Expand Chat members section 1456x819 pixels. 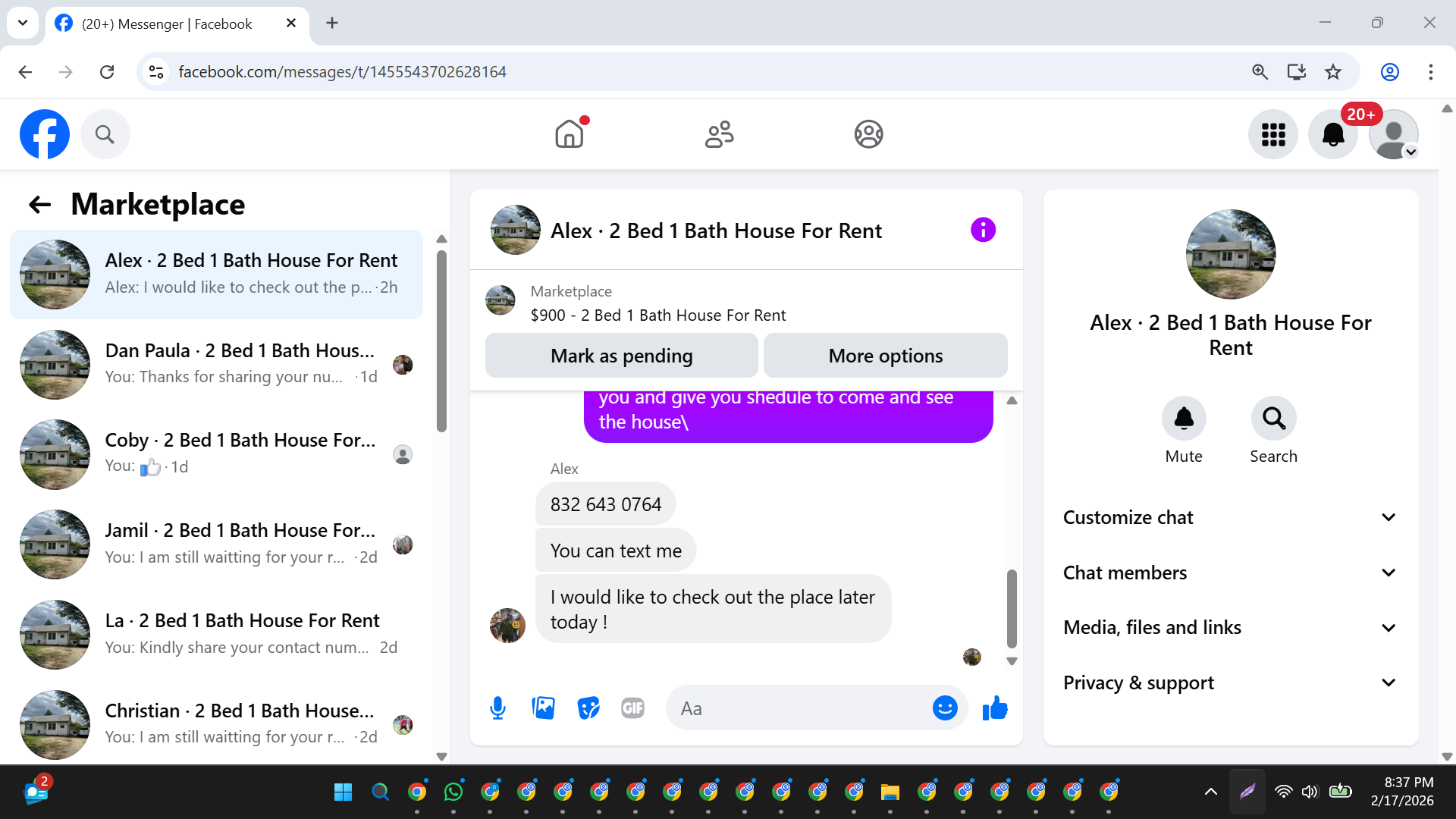1230,573
